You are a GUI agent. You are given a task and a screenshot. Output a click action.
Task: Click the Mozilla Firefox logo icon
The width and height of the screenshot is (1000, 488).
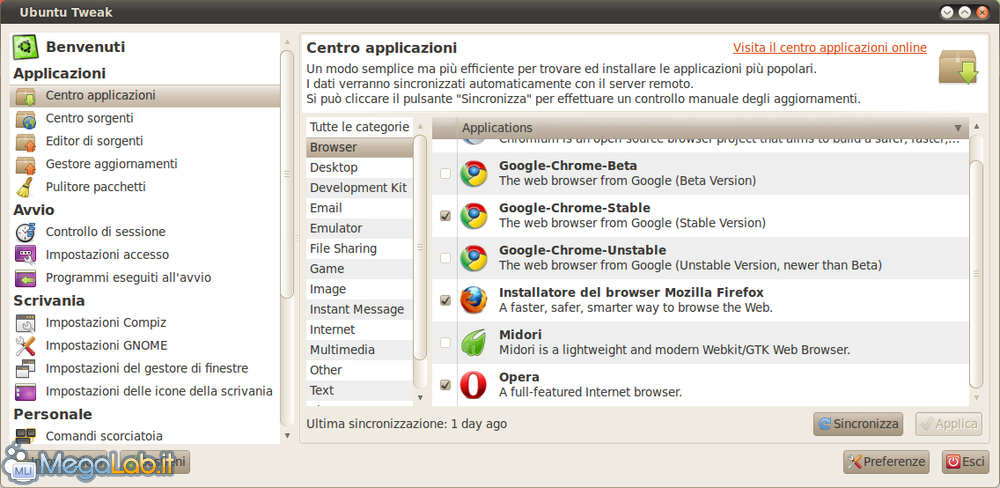click(473, 300)
